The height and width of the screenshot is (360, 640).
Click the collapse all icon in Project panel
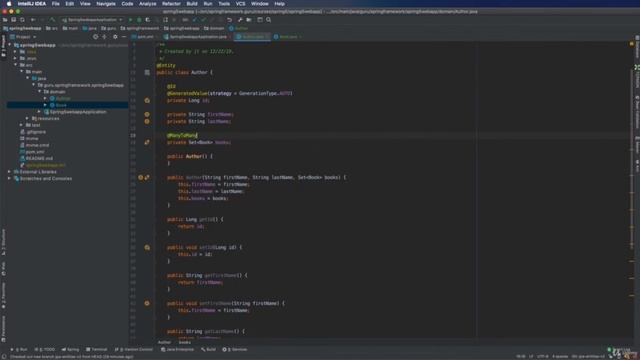[104, 37]
